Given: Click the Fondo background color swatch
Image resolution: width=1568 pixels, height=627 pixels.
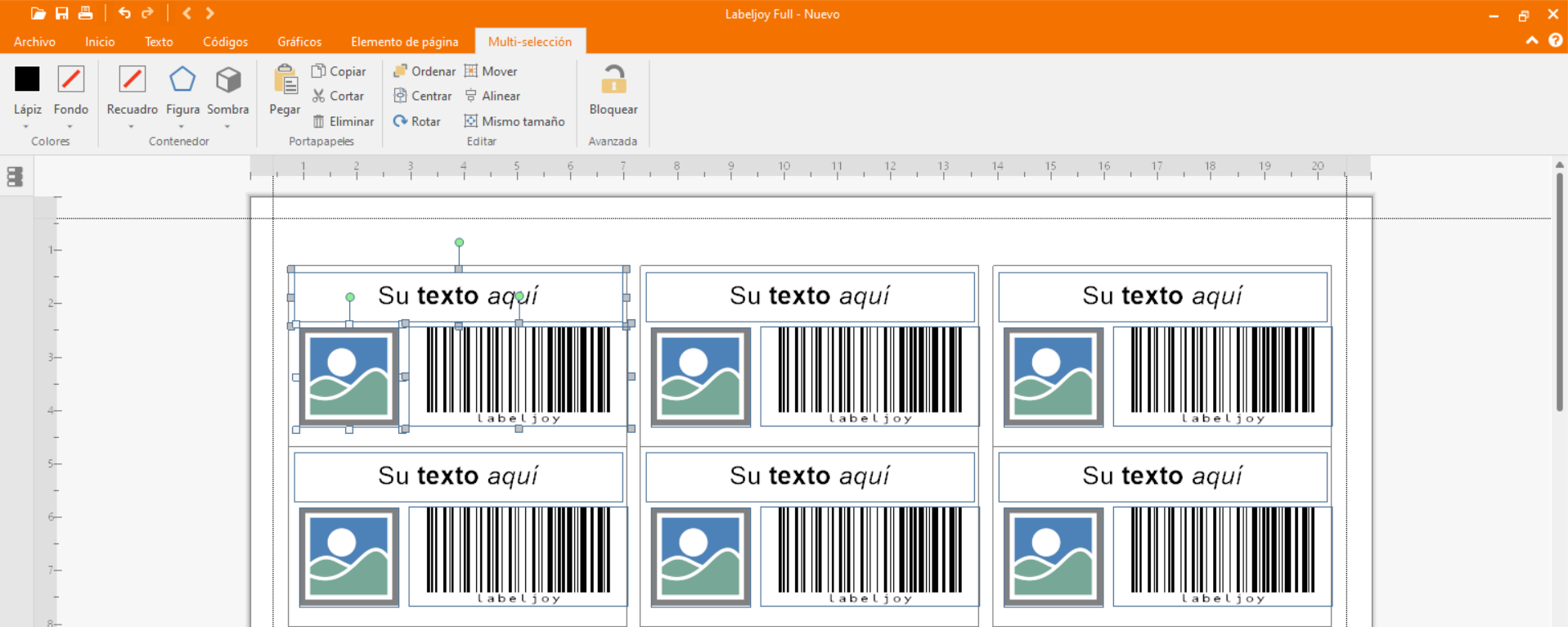Looking at the screenshot, I should point(71,79).
